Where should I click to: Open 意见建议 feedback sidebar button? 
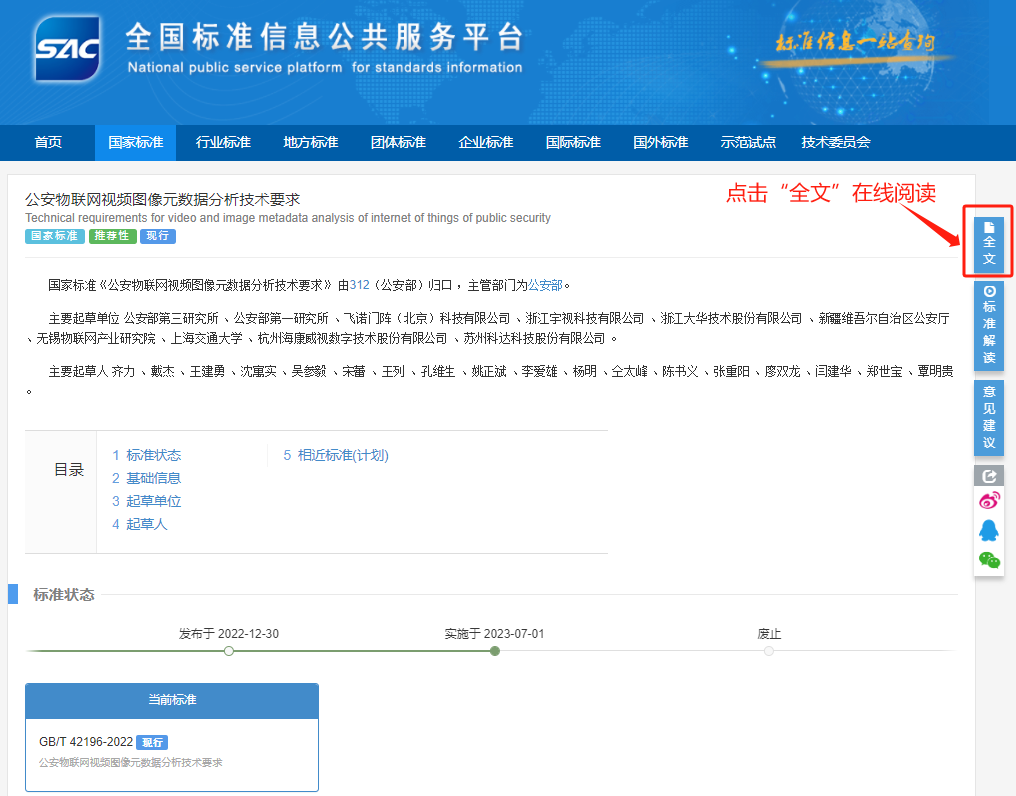(x=989, y=417)
